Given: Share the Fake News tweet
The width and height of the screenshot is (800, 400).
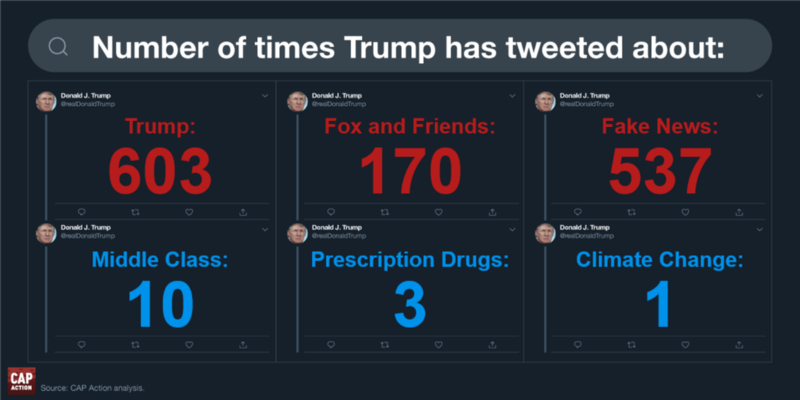Looking at the screenshot, I should 739,212.
